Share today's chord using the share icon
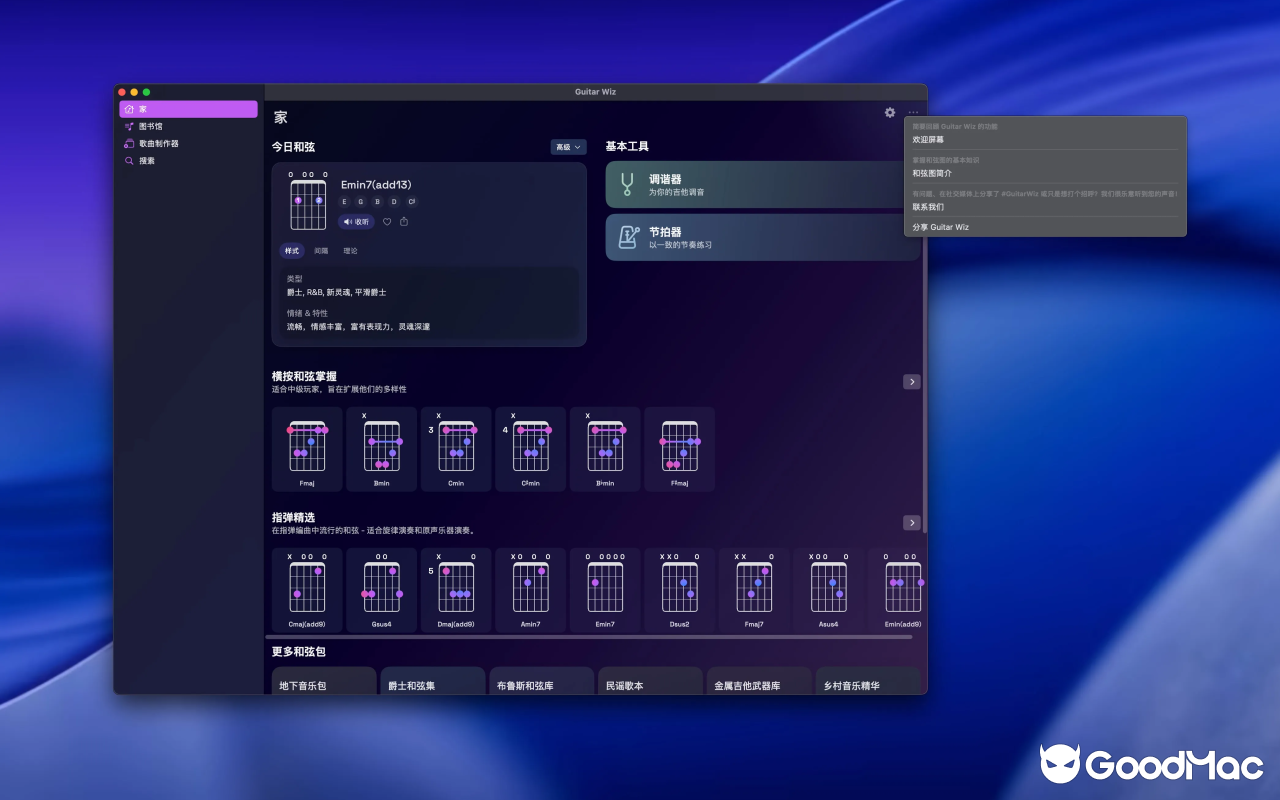1280x800 pixels. pyautogui.click(x=404, y=222)
